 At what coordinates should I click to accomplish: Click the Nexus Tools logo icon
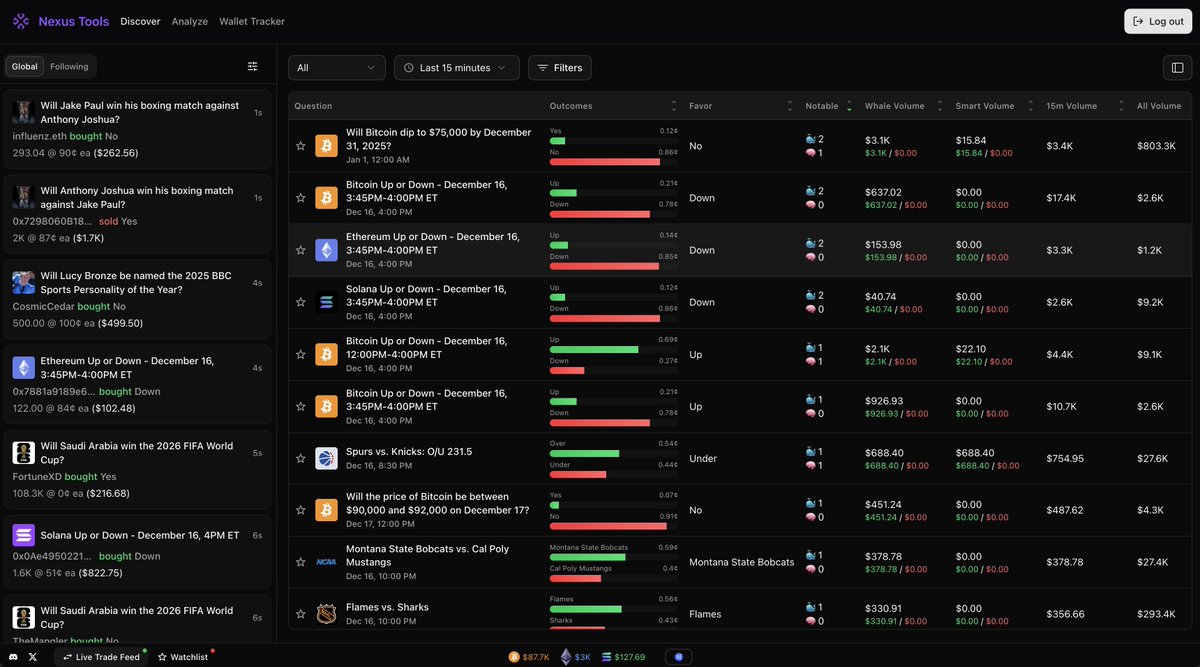tap(21, 21)
